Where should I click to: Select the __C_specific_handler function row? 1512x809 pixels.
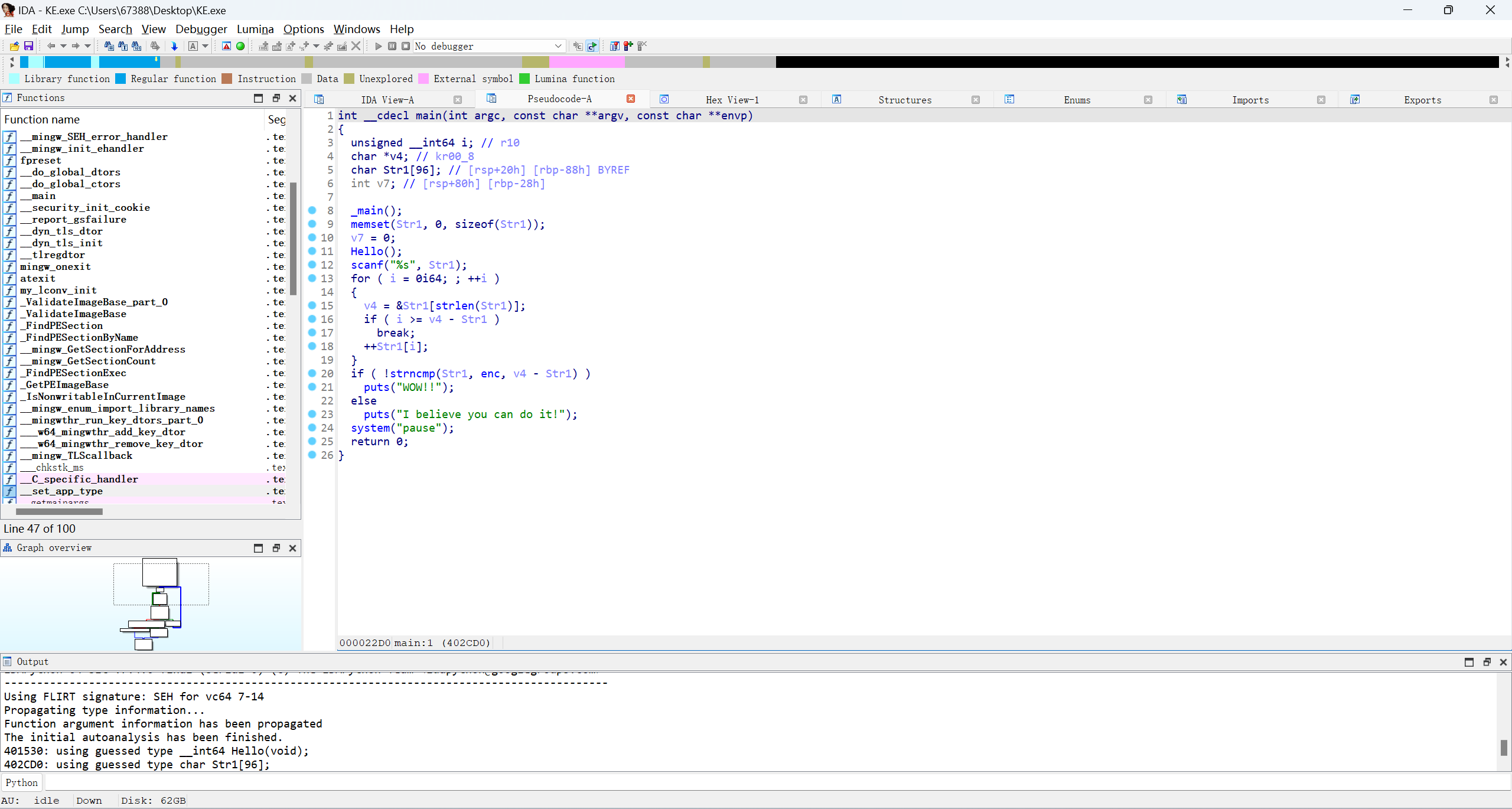point(145,479)
